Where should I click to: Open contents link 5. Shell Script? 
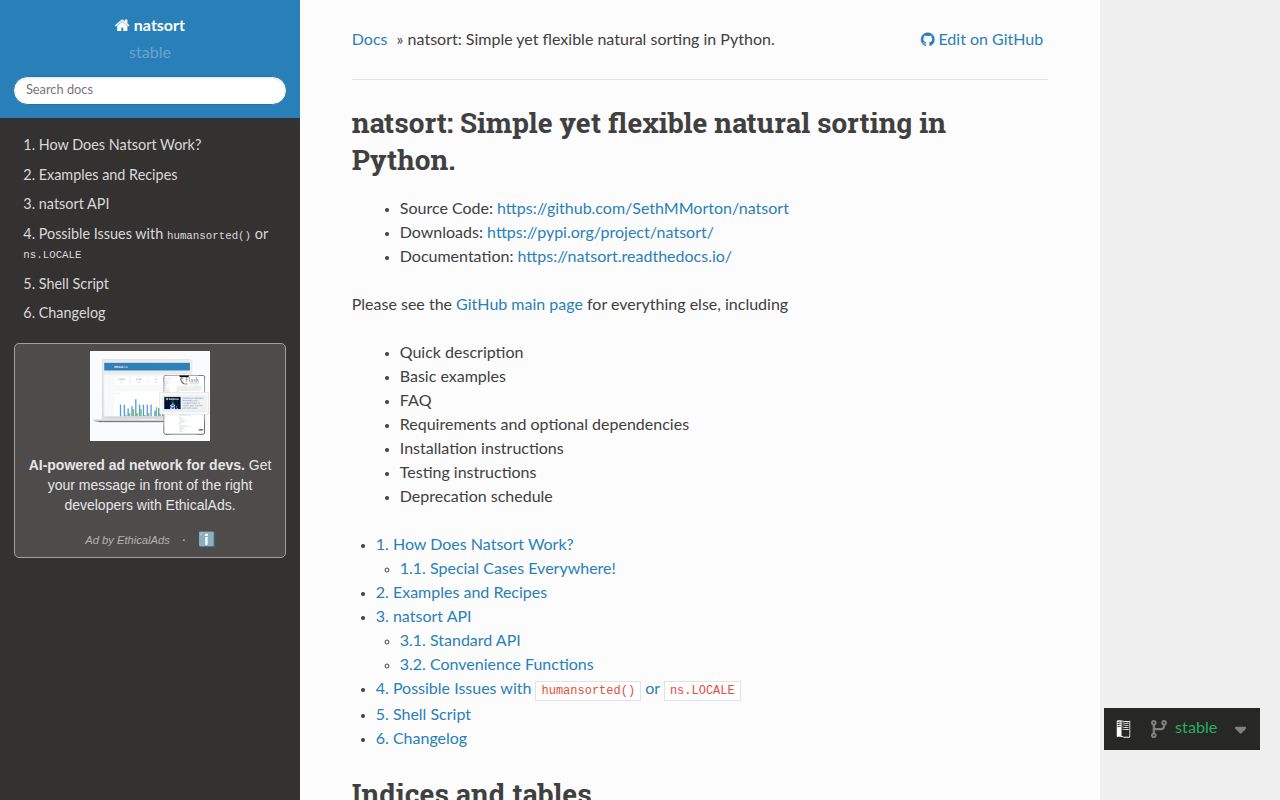(423, 715)
